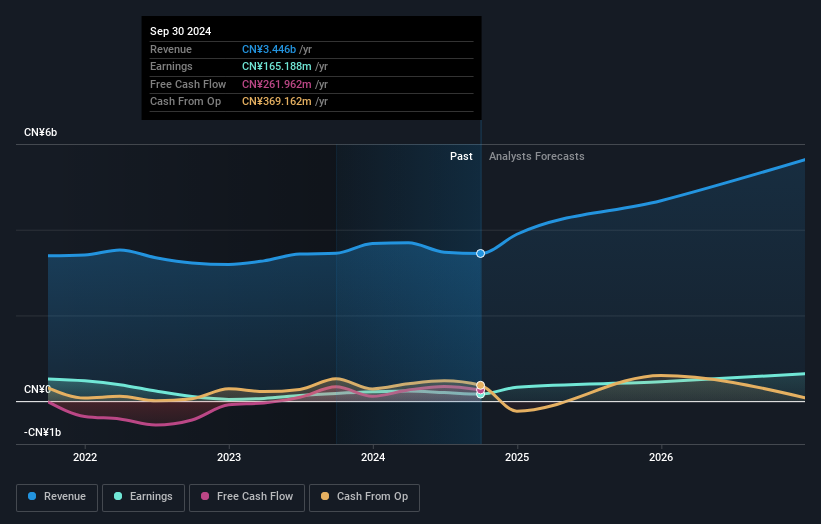Click the 2023 x-axis label
Screen dimensions: 821x524
[229, 457]
